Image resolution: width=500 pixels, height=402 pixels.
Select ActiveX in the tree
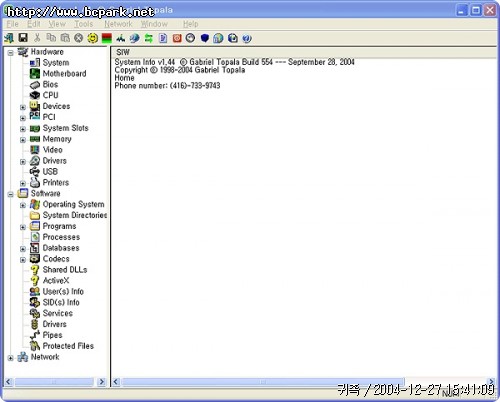56,280
